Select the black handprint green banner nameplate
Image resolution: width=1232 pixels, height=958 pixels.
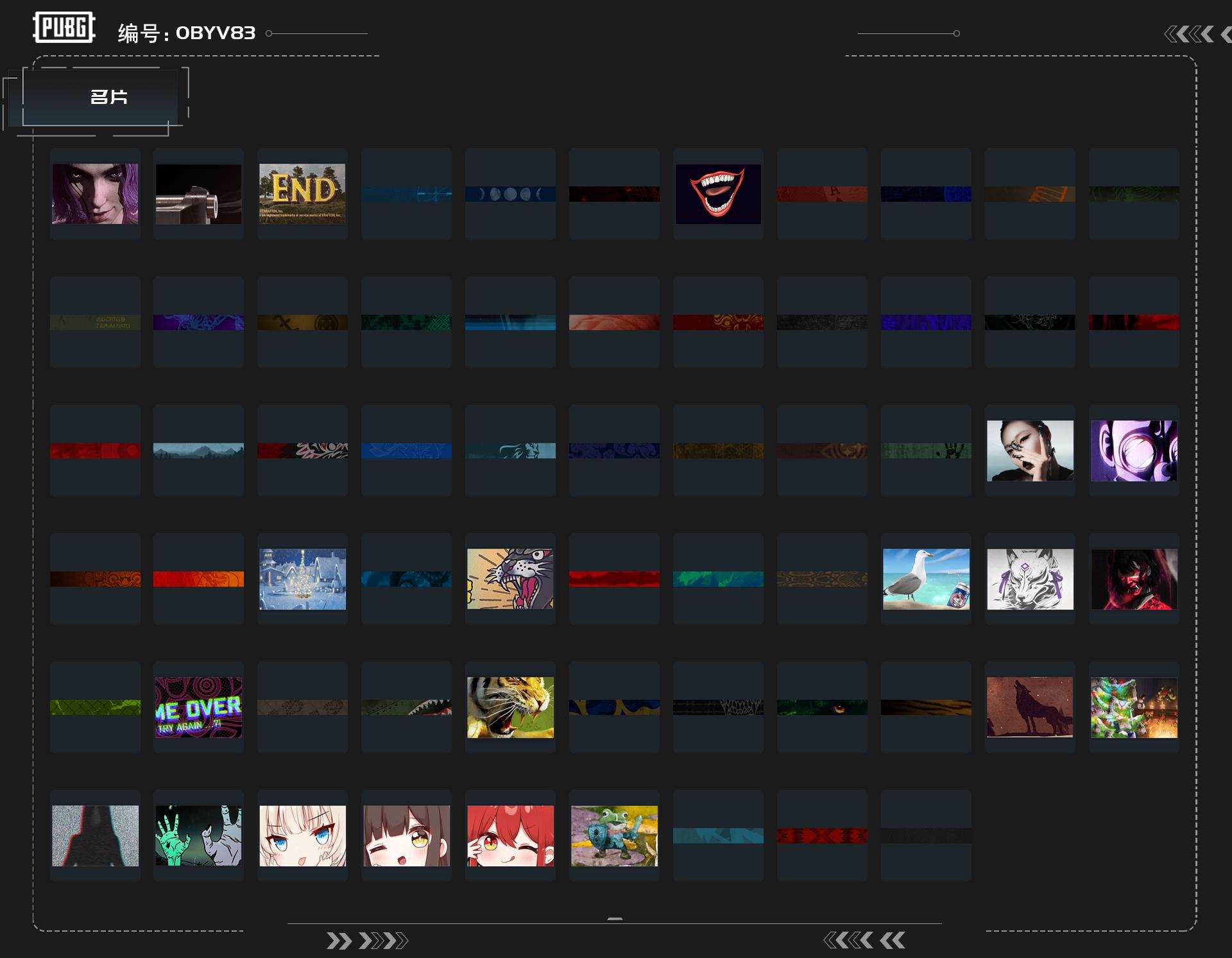tap(926, 450)
